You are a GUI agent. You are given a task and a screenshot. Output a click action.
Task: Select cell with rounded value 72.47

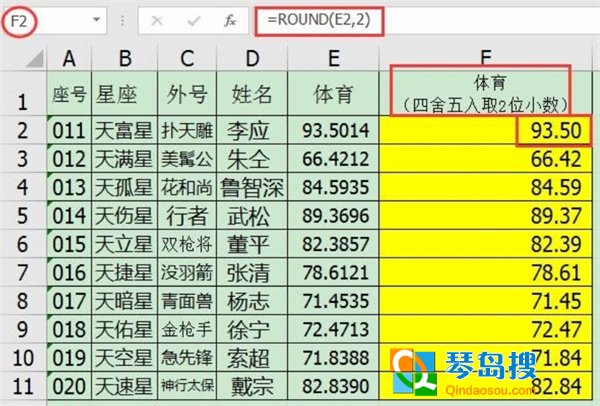coord(486,329)
